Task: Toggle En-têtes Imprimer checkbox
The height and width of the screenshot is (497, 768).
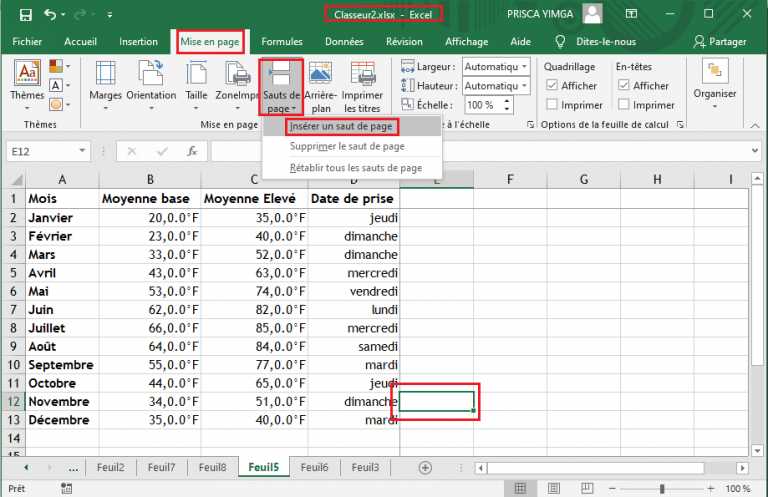Action: coord(624,104)
